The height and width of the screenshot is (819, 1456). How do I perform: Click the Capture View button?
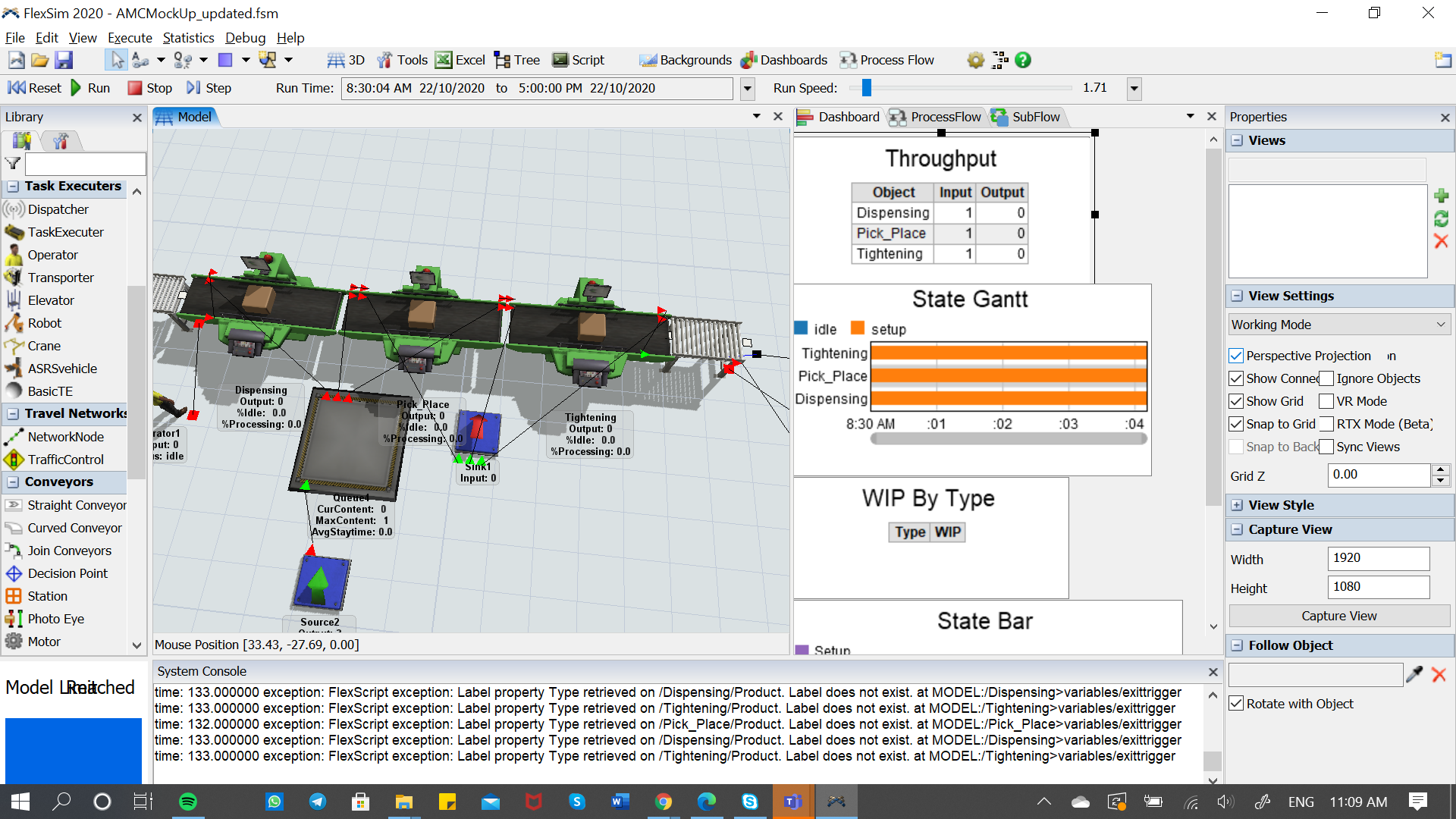1338,616
